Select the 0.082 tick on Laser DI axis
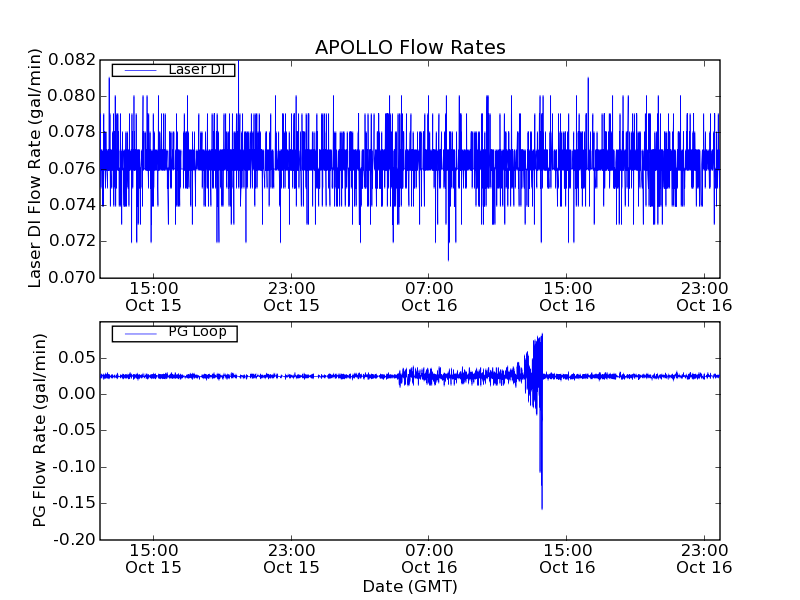800x600 pixels. point(72,60)
